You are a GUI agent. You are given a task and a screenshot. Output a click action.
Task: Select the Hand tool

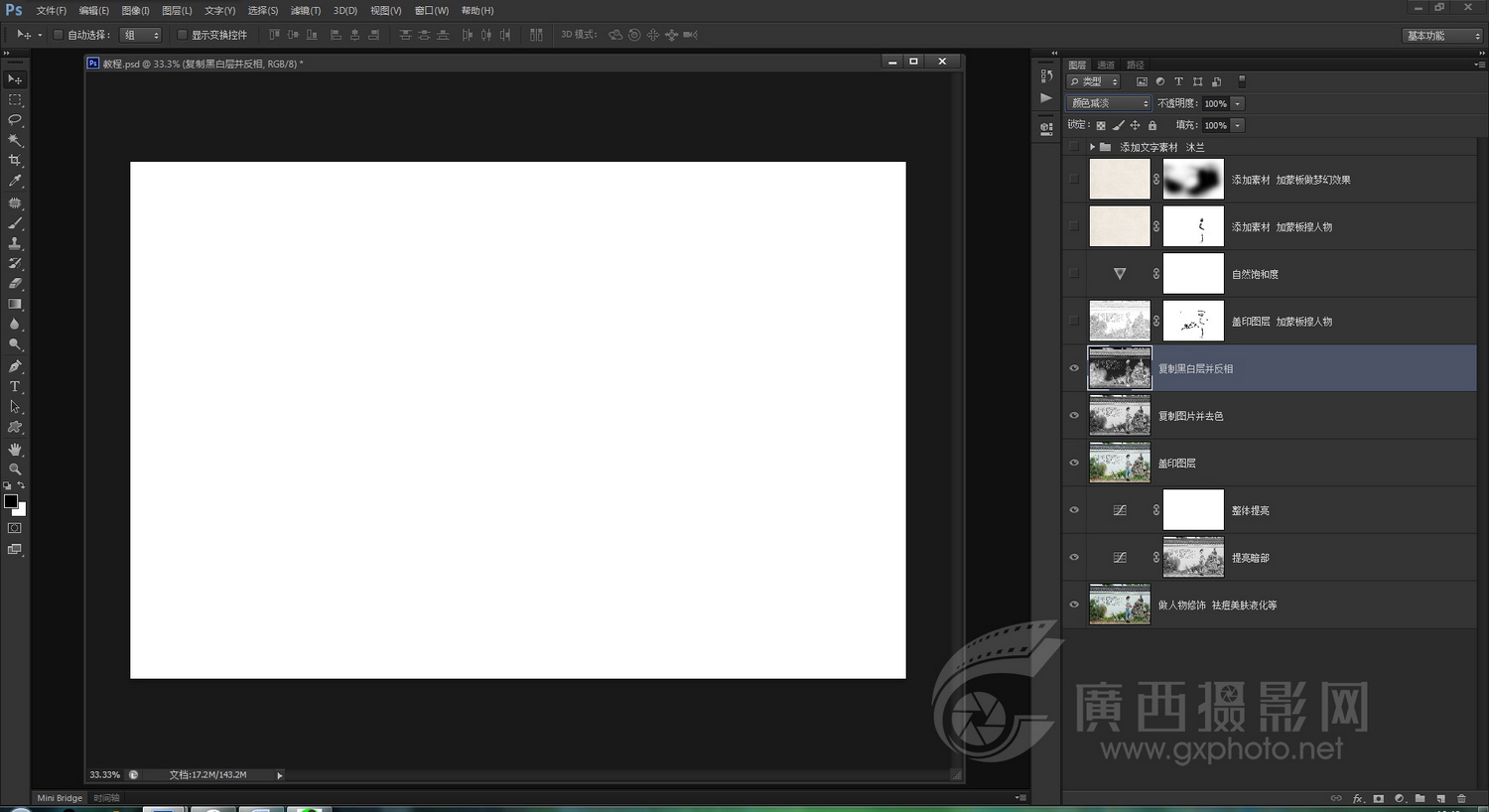point(15,449)
